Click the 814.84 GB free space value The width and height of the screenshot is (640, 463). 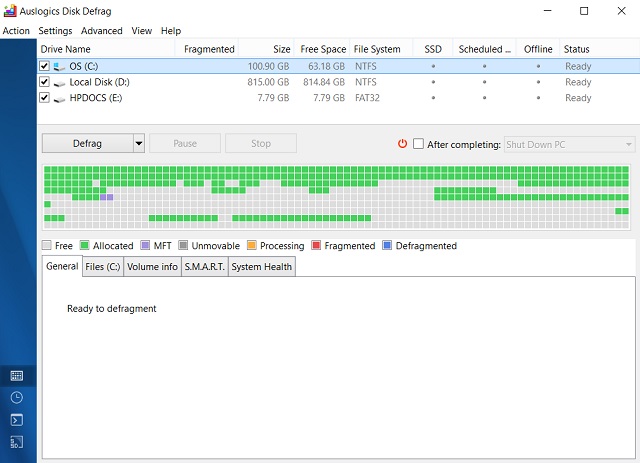(324, 82)
